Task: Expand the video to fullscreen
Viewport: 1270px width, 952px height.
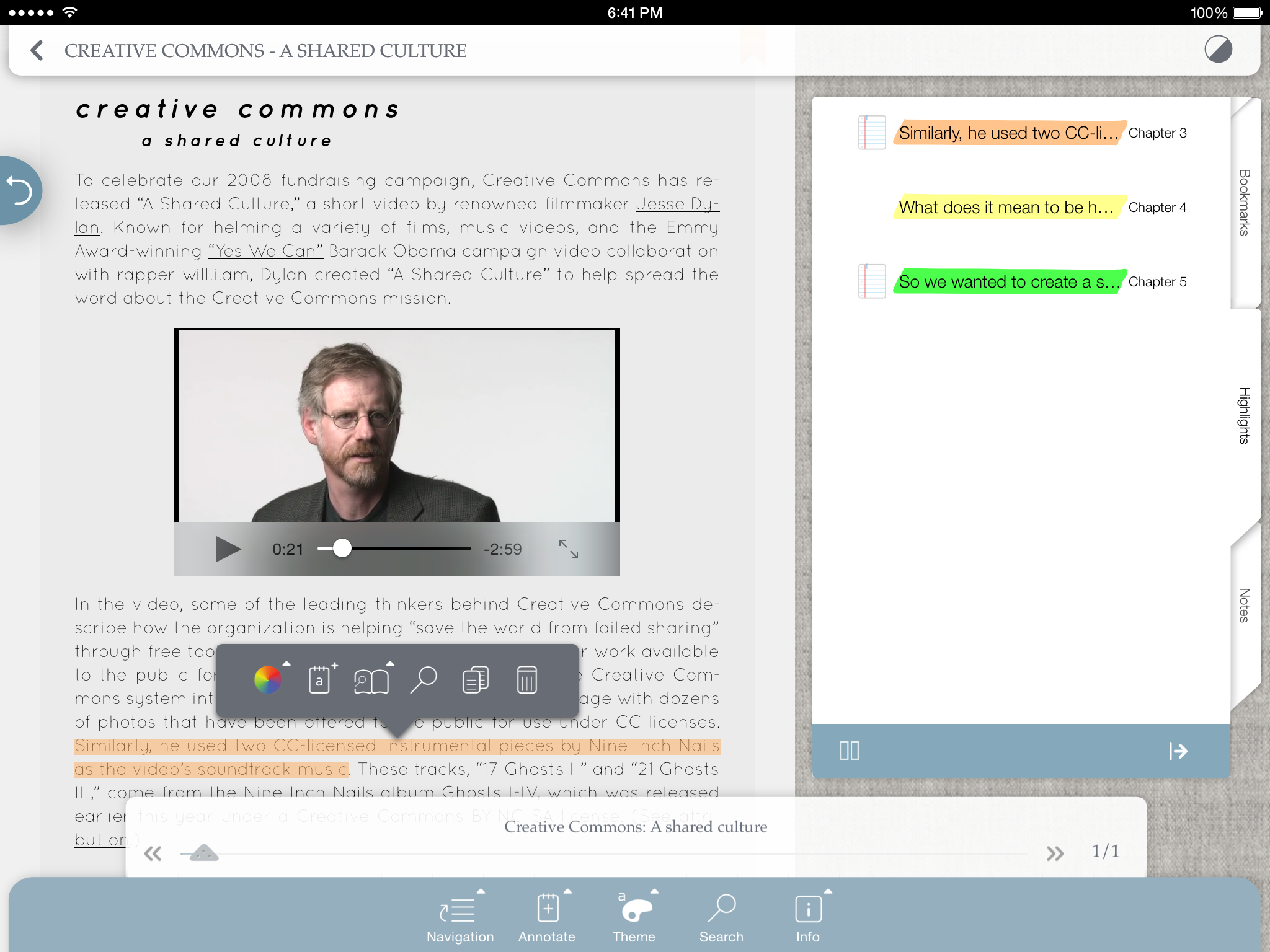Action: point(568,549)
